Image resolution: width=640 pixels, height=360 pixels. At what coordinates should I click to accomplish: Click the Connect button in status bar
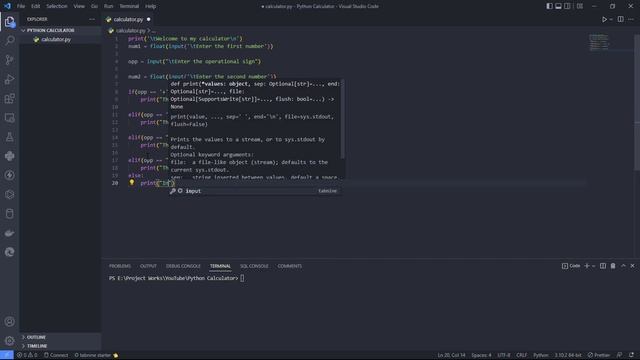coord(56,355)
